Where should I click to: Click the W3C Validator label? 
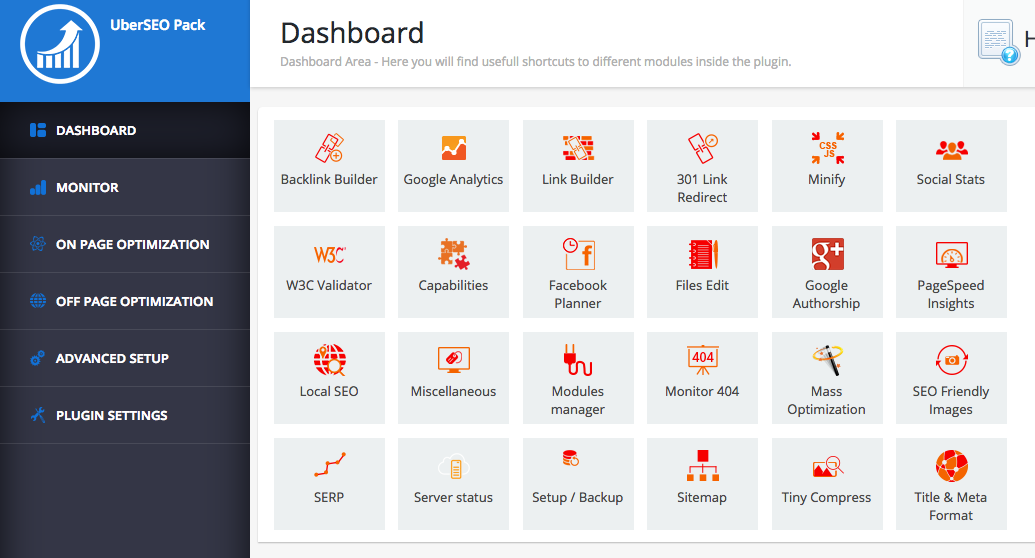(329, 285)
